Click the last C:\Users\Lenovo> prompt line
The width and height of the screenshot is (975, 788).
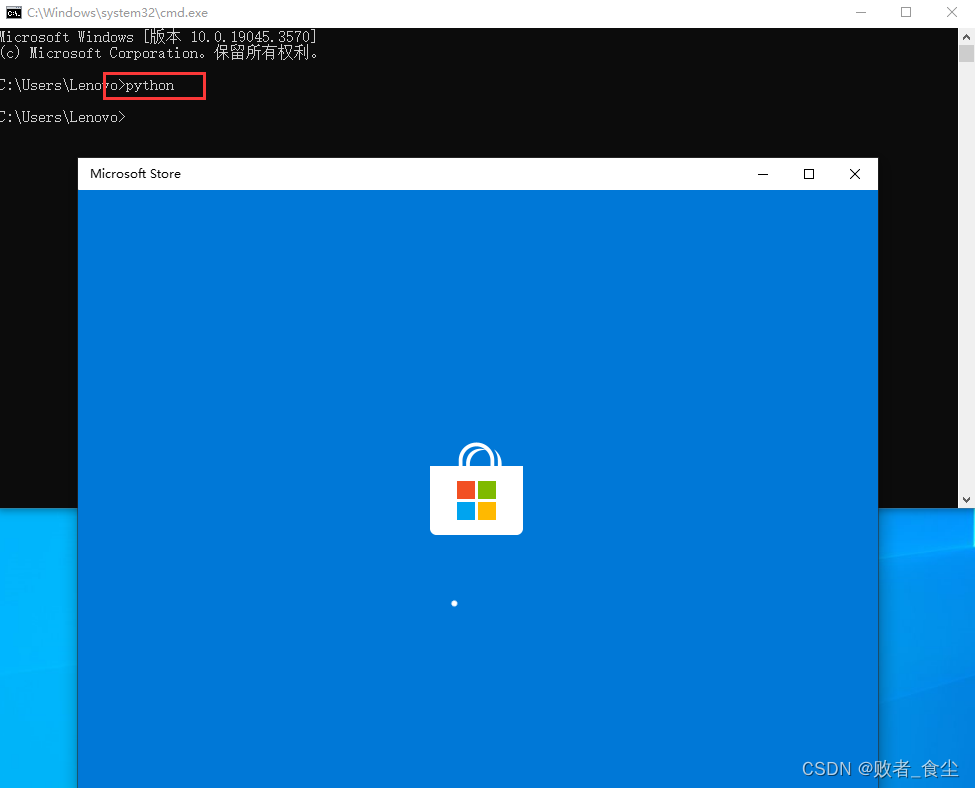[x=63, y=118]
